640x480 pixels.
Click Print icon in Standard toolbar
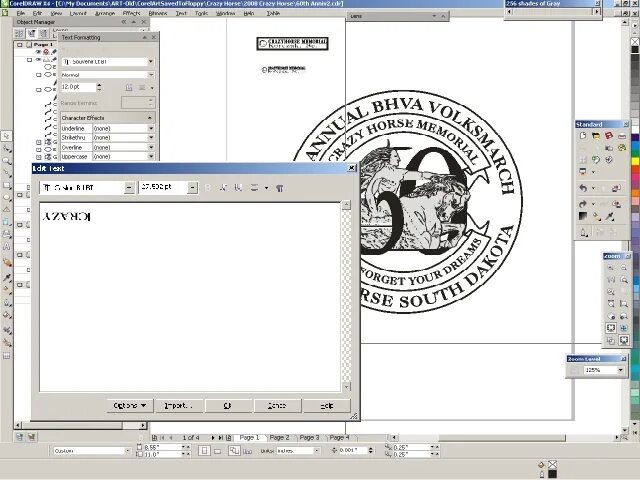622,136
